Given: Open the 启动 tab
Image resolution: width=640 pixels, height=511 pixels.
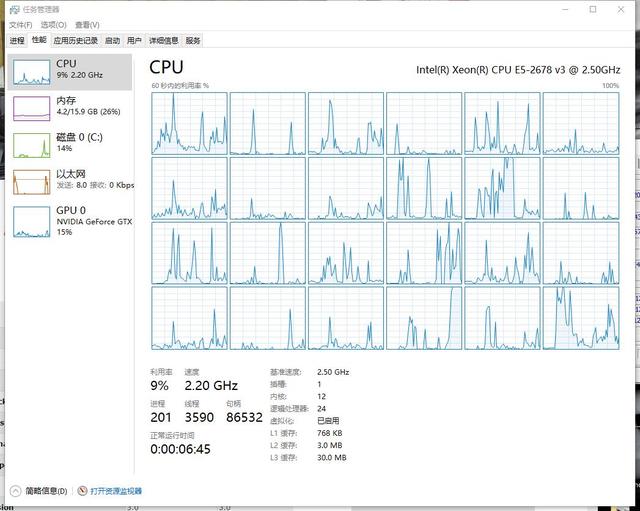Looking at the screenshot, I should tap(112, 40).
